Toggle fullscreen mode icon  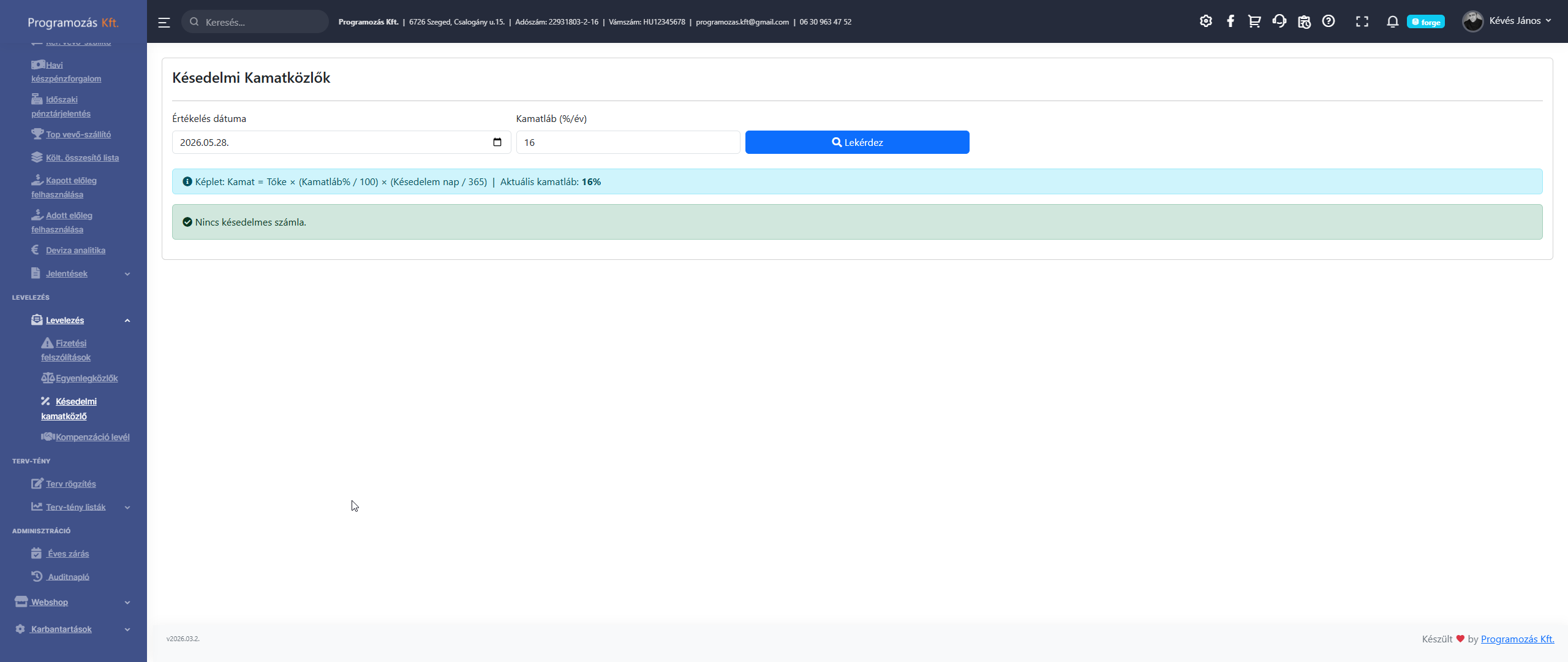point(1362,22)
